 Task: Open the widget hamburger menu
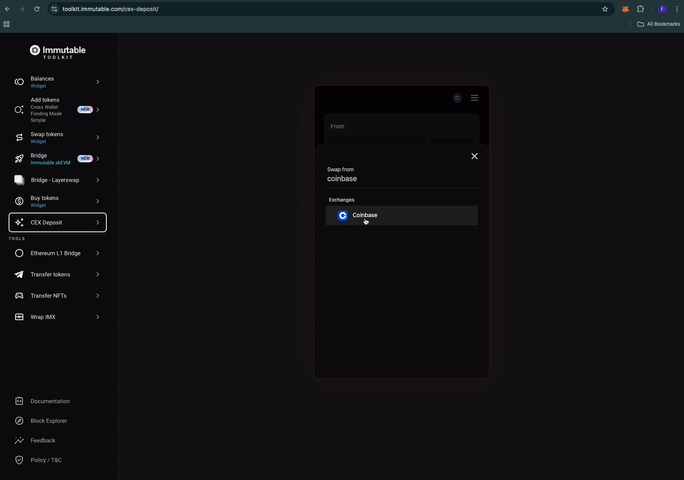(x=474, y=98)
